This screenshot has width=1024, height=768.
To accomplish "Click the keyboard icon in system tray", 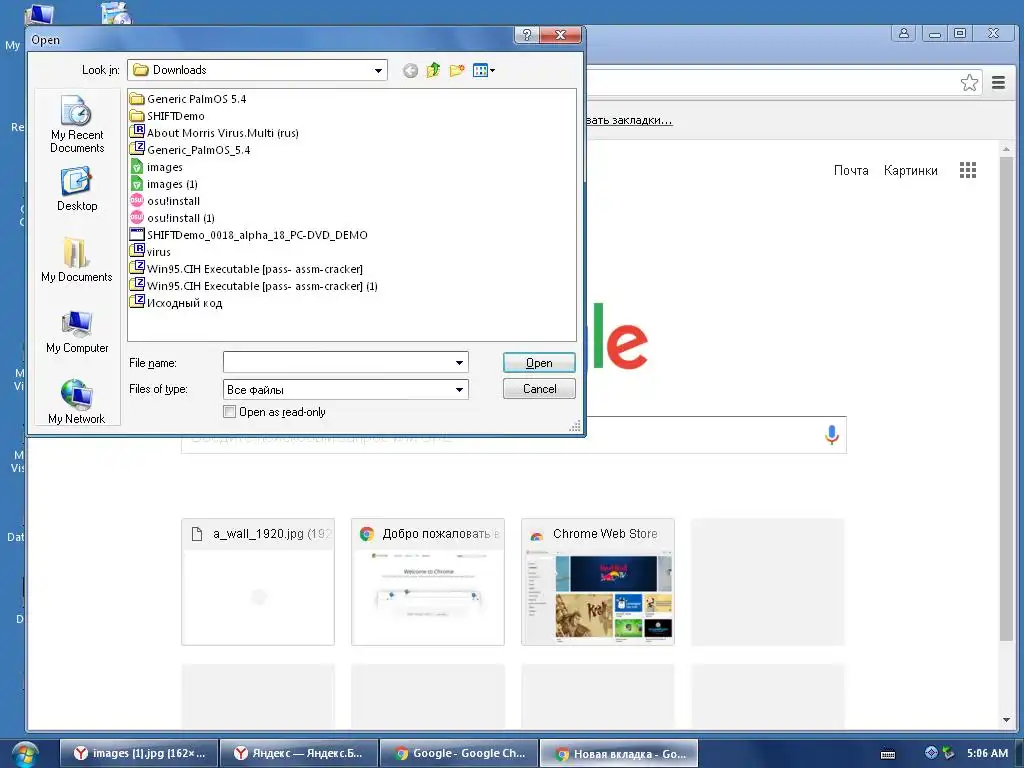I will point(888,754).
